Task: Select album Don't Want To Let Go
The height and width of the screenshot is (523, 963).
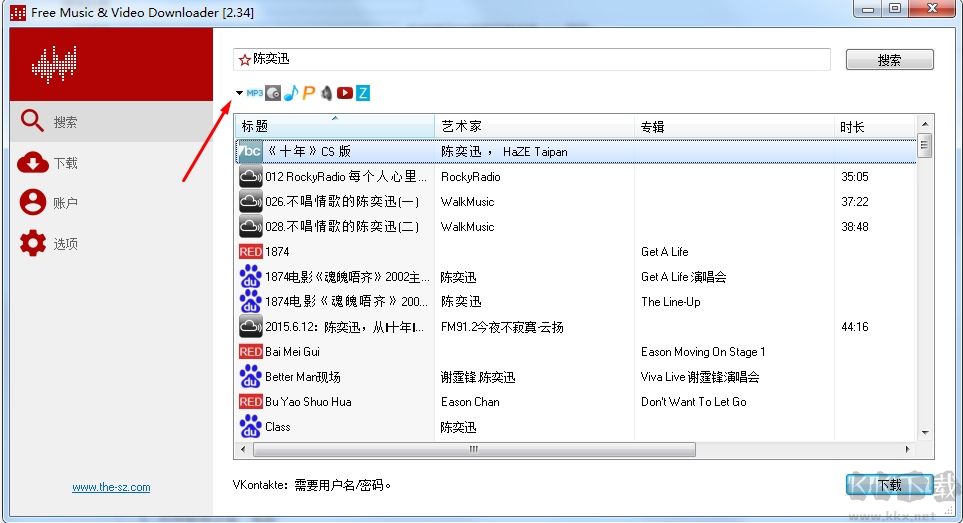Action: click(x=693, y=402)
